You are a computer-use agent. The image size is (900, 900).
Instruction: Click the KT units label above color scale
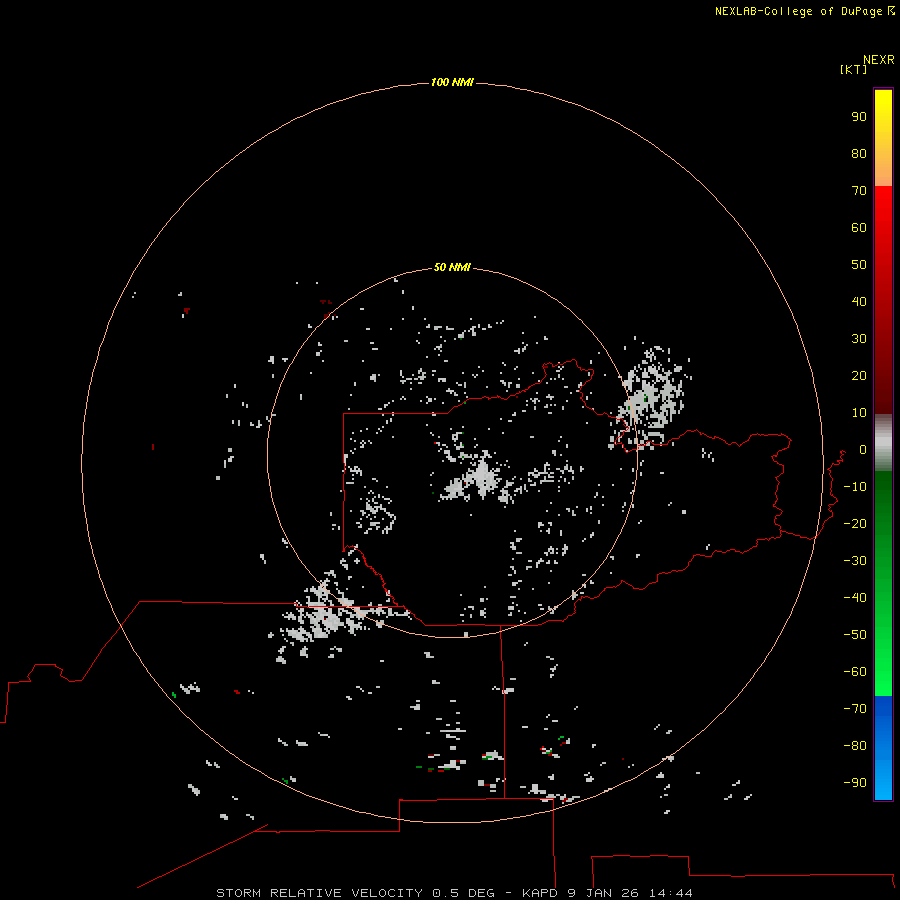click(x=854, y=69)
